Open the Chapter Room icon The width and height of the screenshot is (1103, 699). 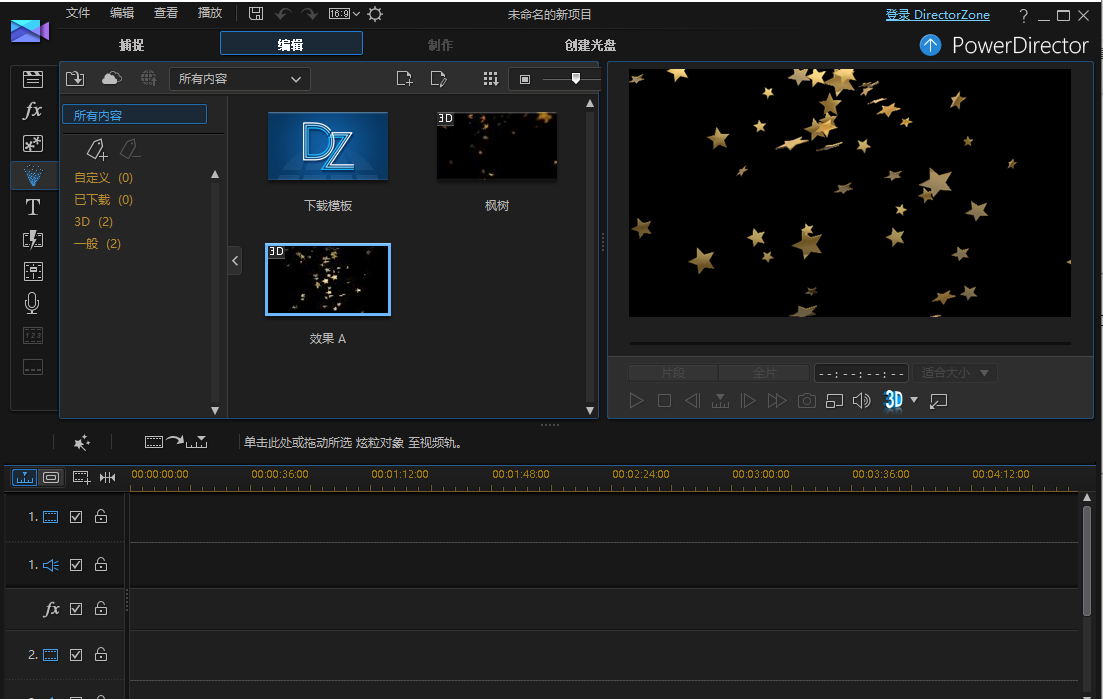pos(32,335)
